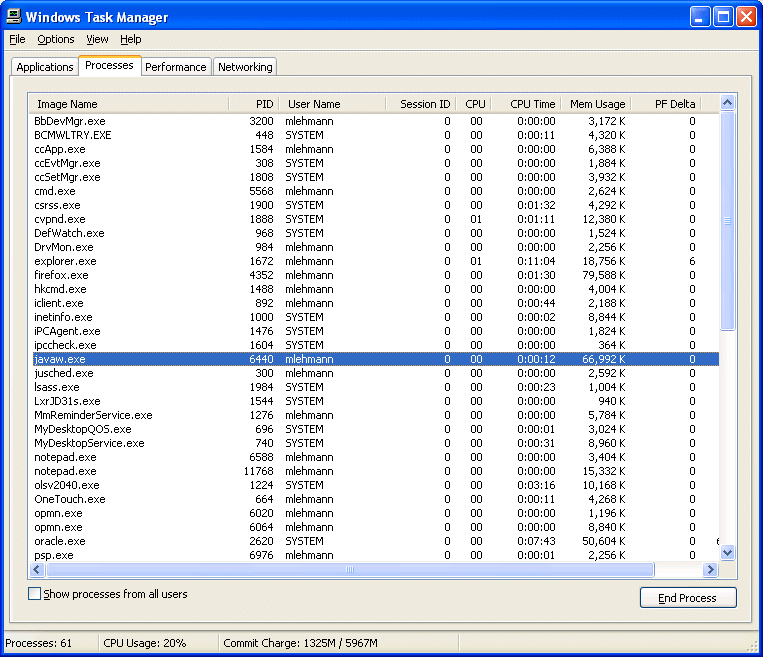Sort by User Name column header
763x657 pixels.
pos(333,104)
